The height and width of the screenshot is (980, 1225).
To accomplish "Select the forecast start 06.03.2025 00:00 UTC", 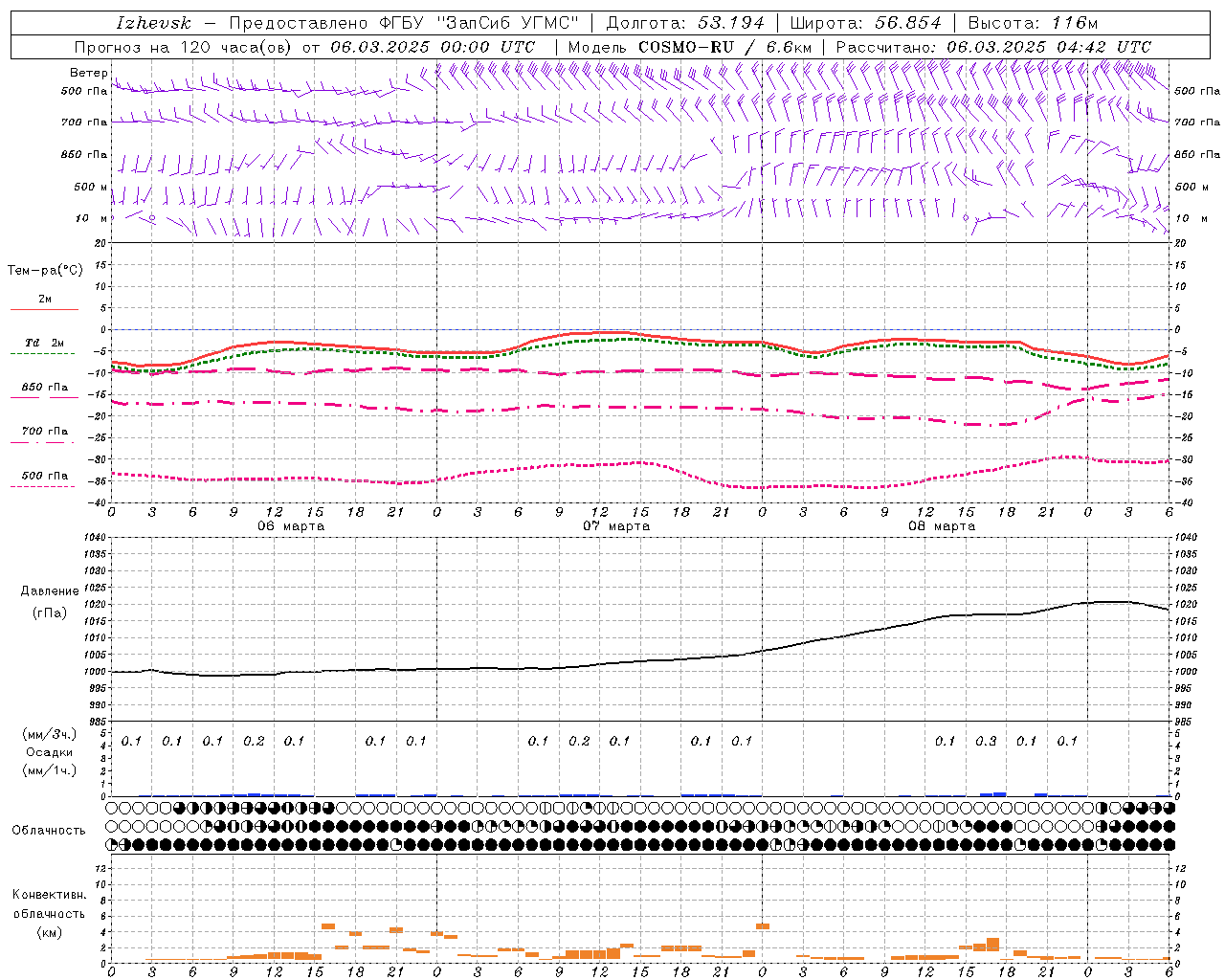I will [433, 47].
